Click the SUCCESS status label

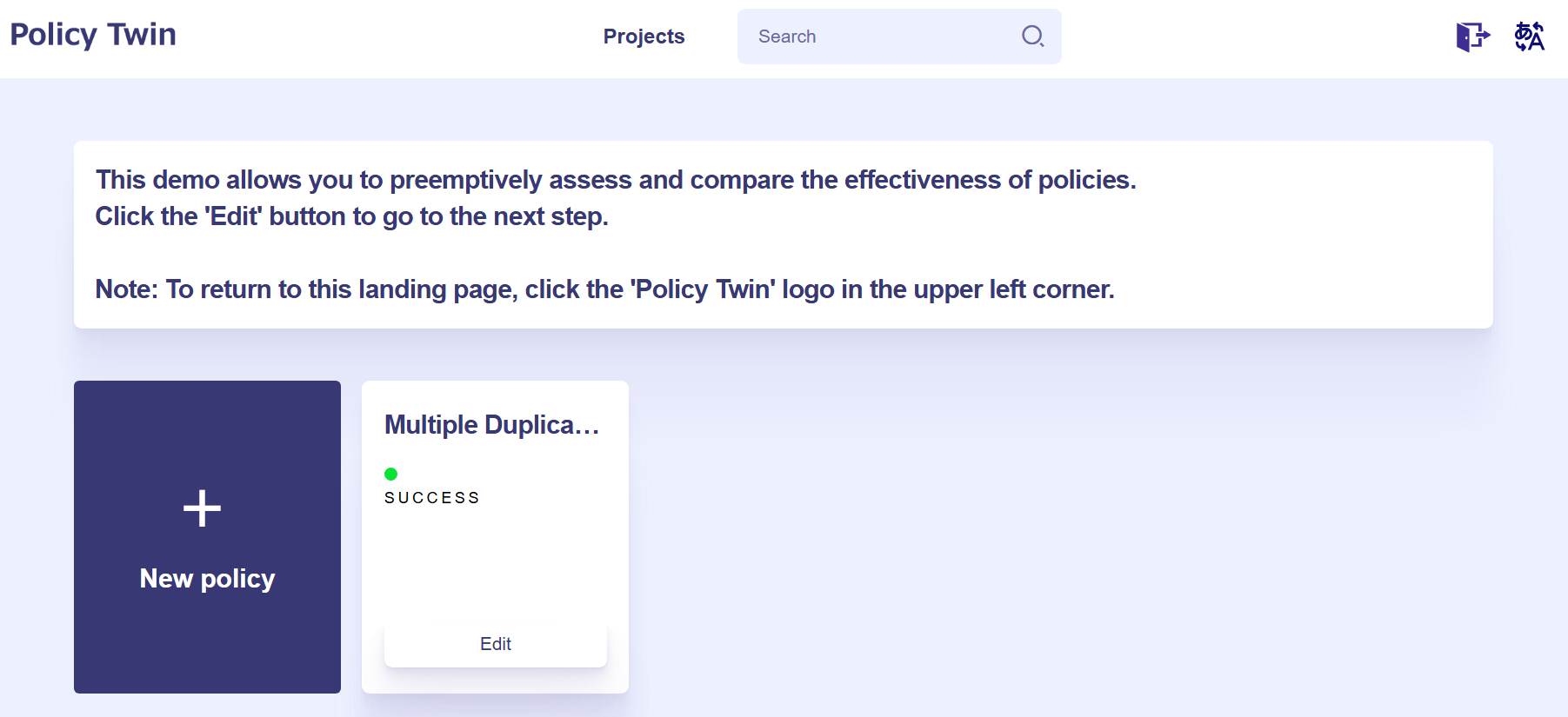[432, 498]
